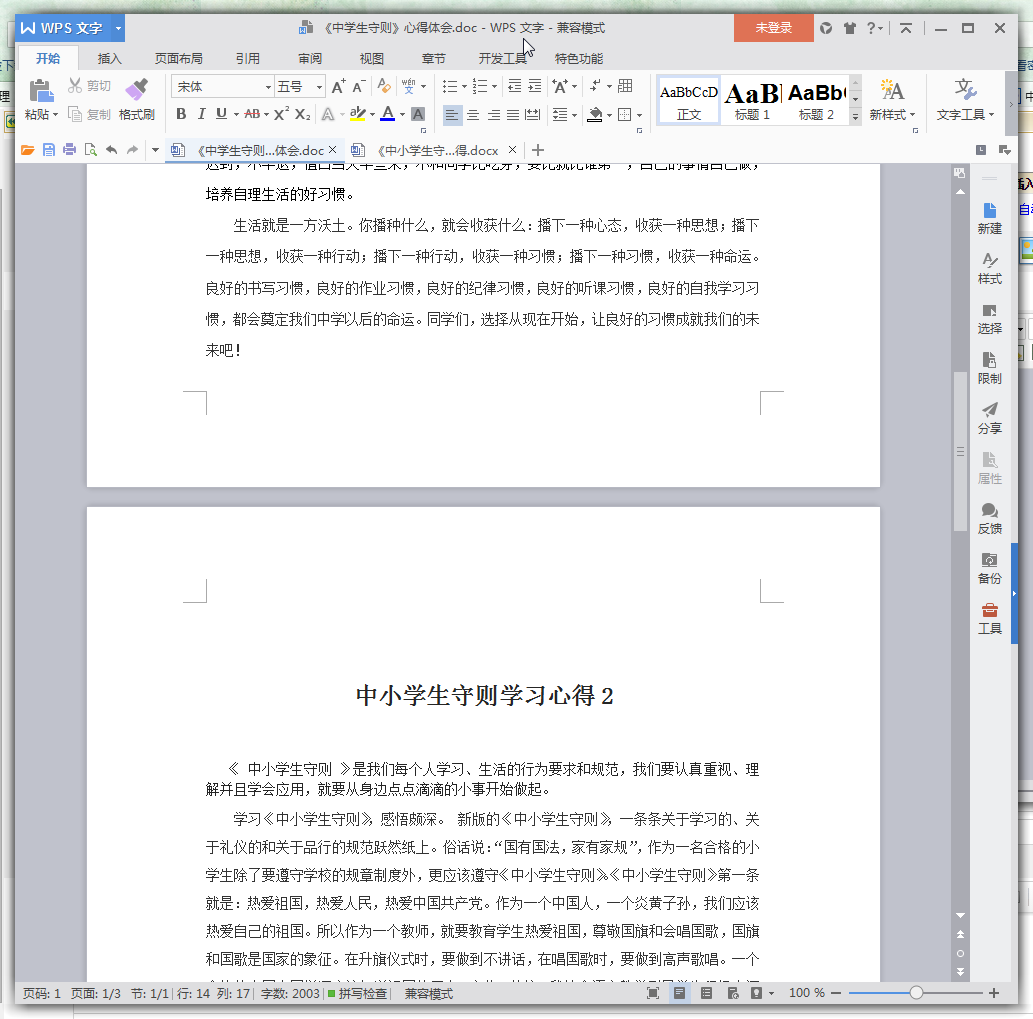The image size is (1033, 1019).
Task: Click the spell check status button
Action: click(x=358, y=993)
